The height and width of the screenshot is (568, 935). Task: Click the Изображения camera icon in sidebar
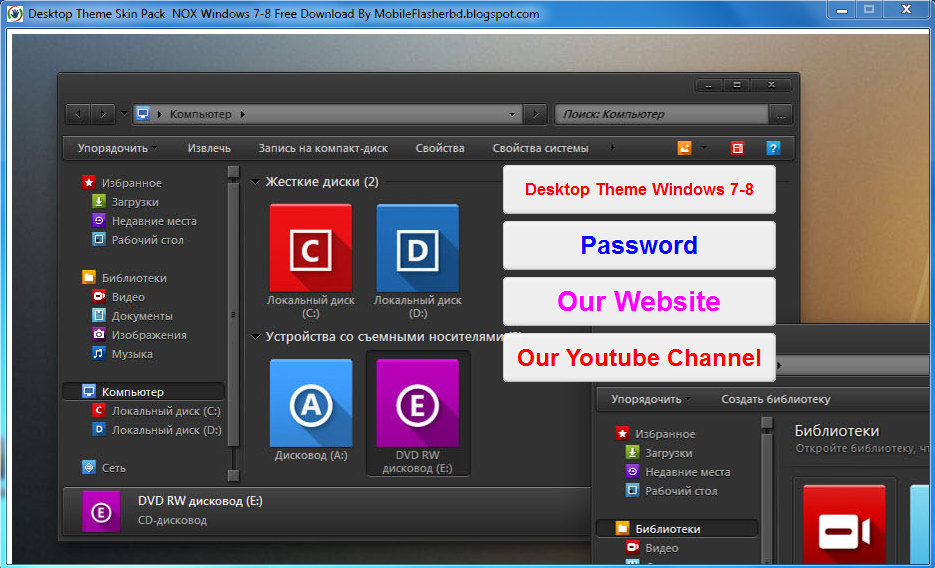(98, 334)
